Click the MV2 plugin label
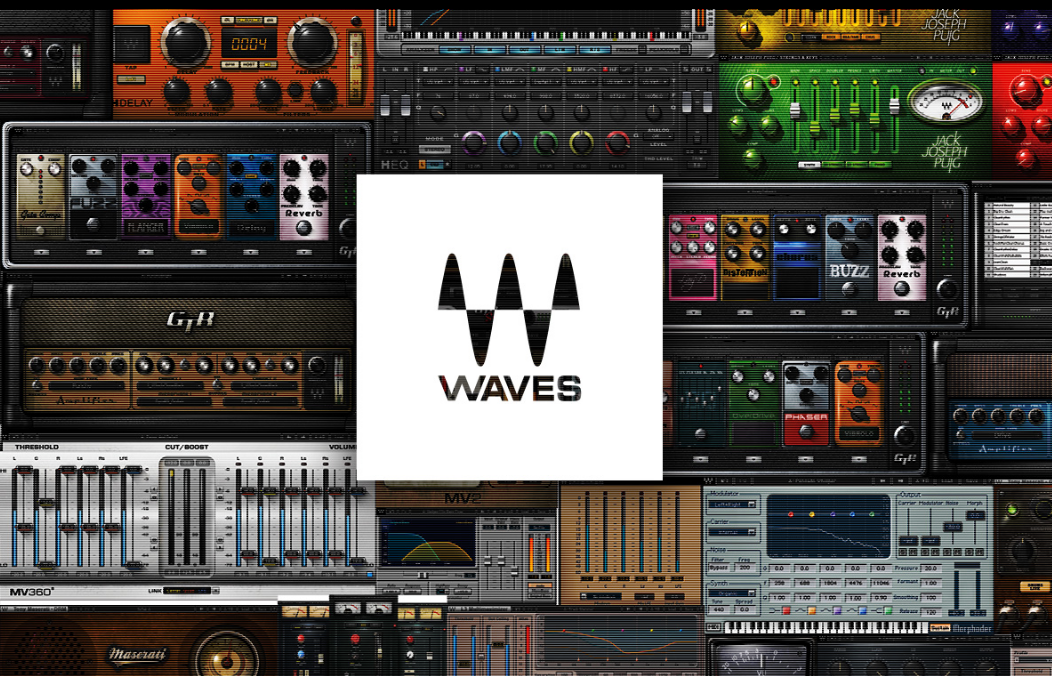1052x676 pixels. 464,498
